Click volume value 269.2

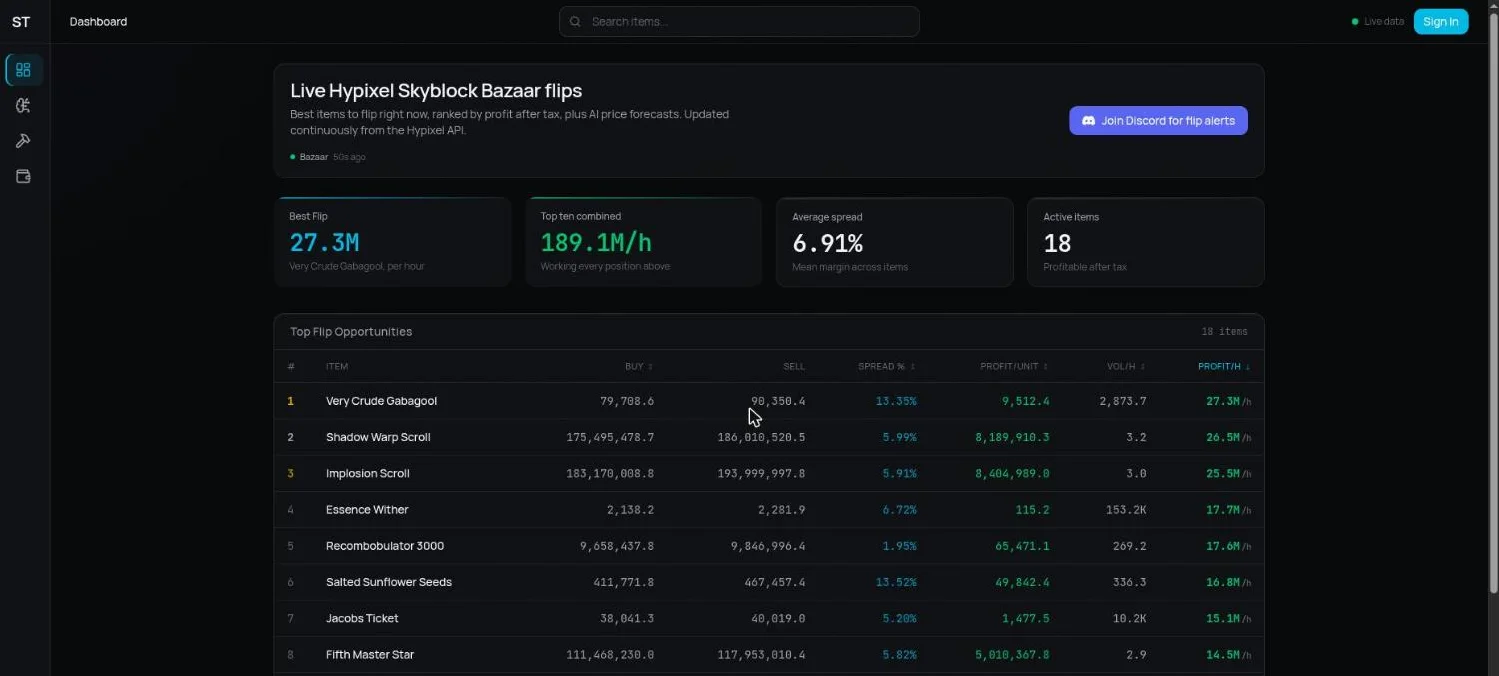tap(1129, 546)
